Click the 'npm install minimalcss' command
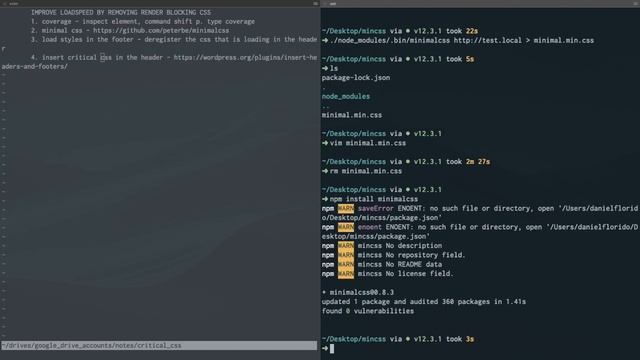The width and height of the screenshot is (640, 360). [374, 199]
